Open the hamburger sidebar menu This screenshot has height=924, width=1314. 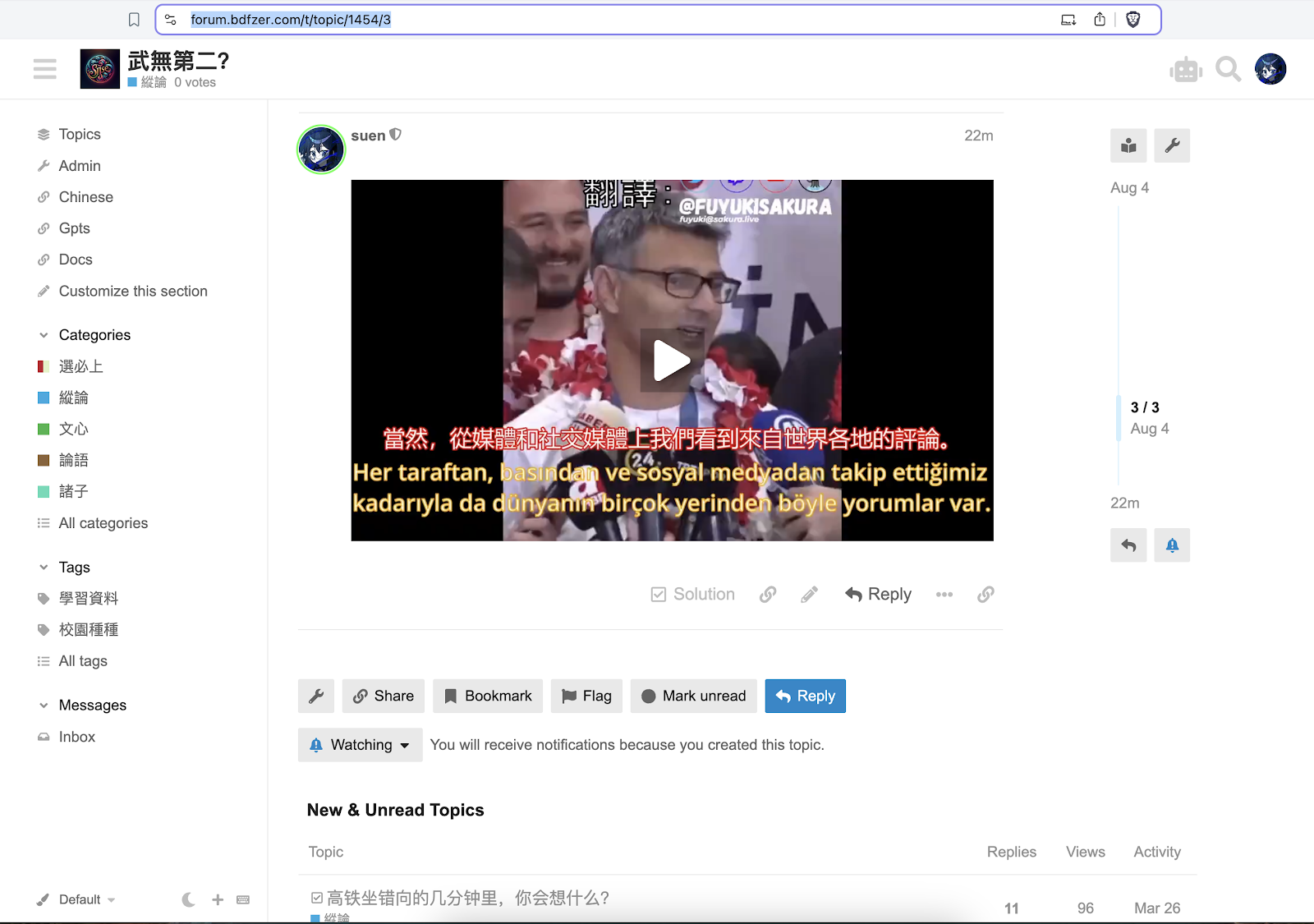pyautogui.click(x=45, y=69)
